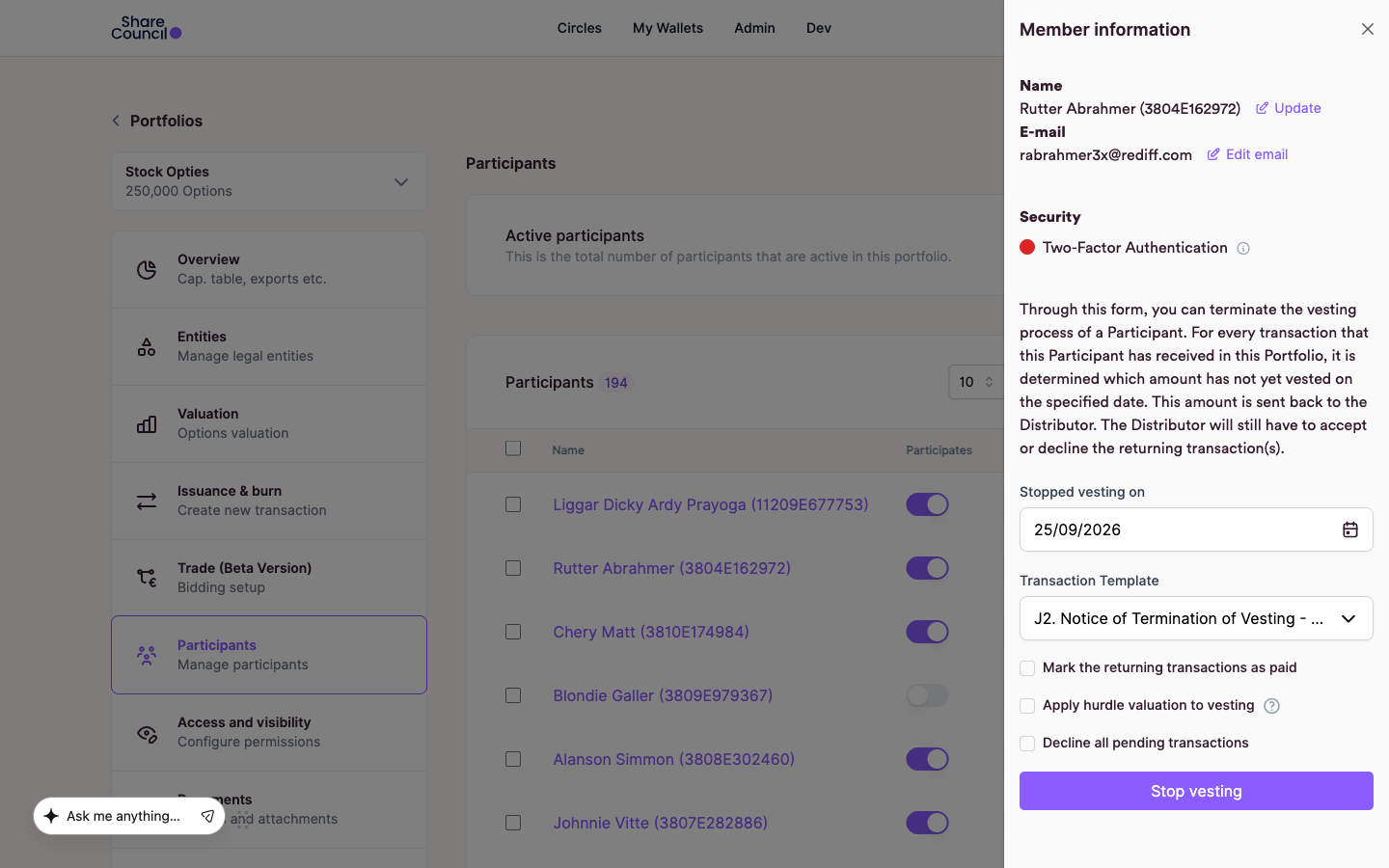1389x868 pixels.
Task: Open Alanson Simmon participant link
Action: point(673,759)
